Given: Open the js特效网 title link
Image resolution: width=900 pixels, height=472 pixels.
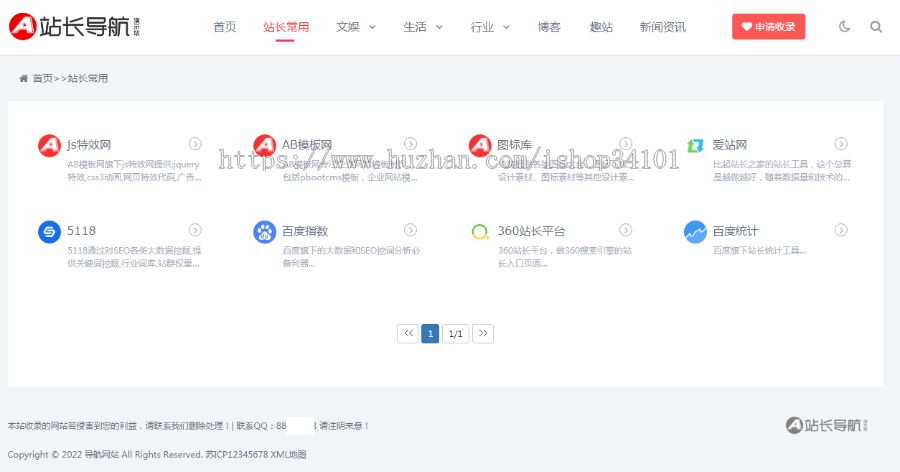Looking at the screenshot, I should tap(89, 145).
